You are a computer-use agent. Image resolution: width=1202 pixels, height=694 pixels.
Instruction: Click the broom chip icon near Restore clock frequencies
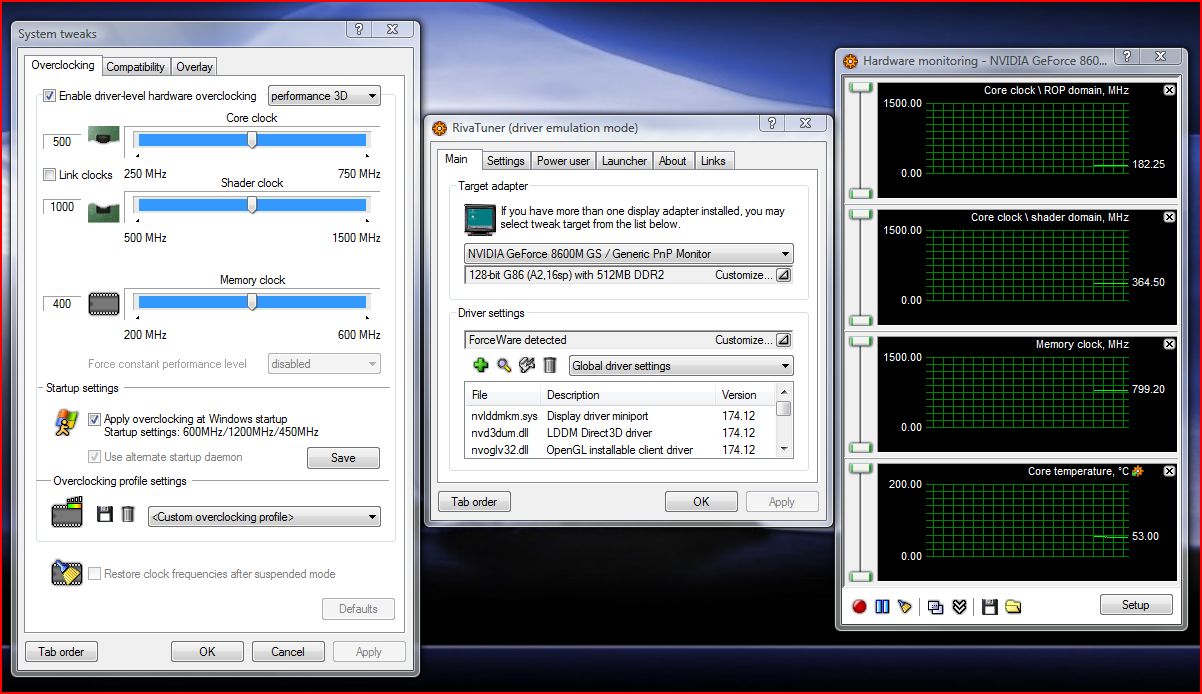pos(67,573)
